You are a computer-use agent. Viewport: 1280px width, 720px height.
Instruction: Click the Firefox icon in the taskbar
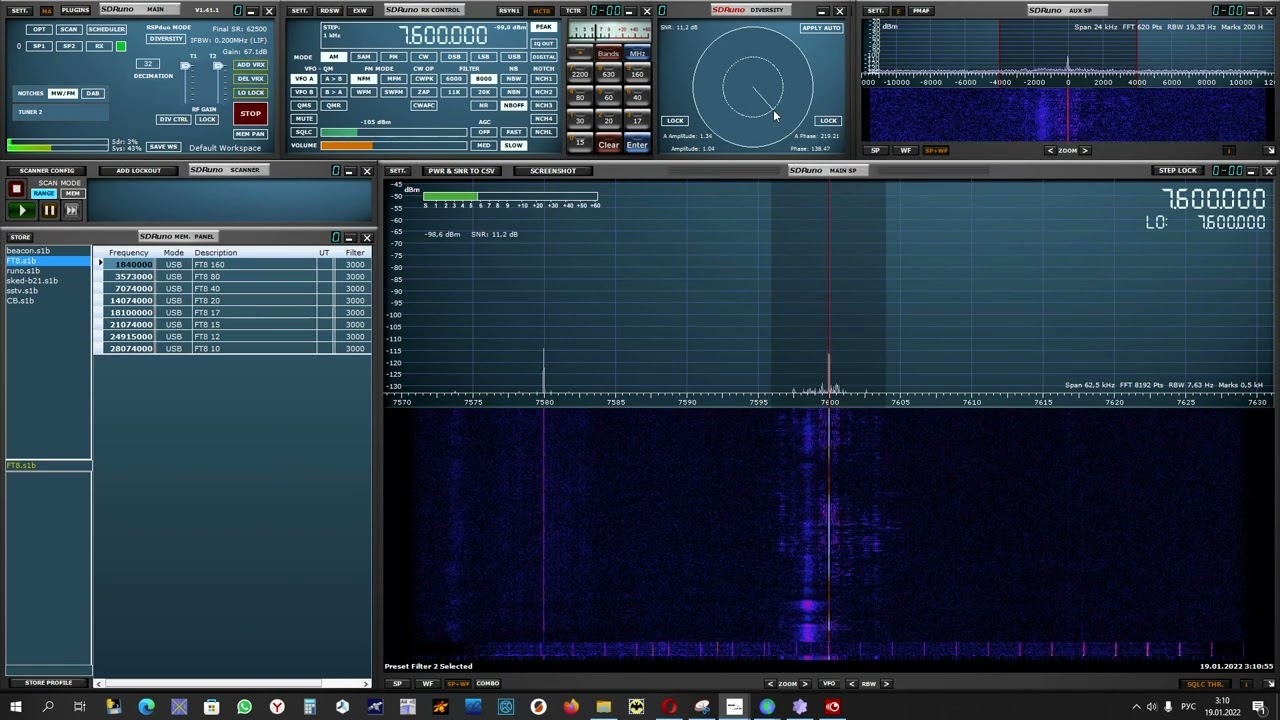[x=571, y=707]
